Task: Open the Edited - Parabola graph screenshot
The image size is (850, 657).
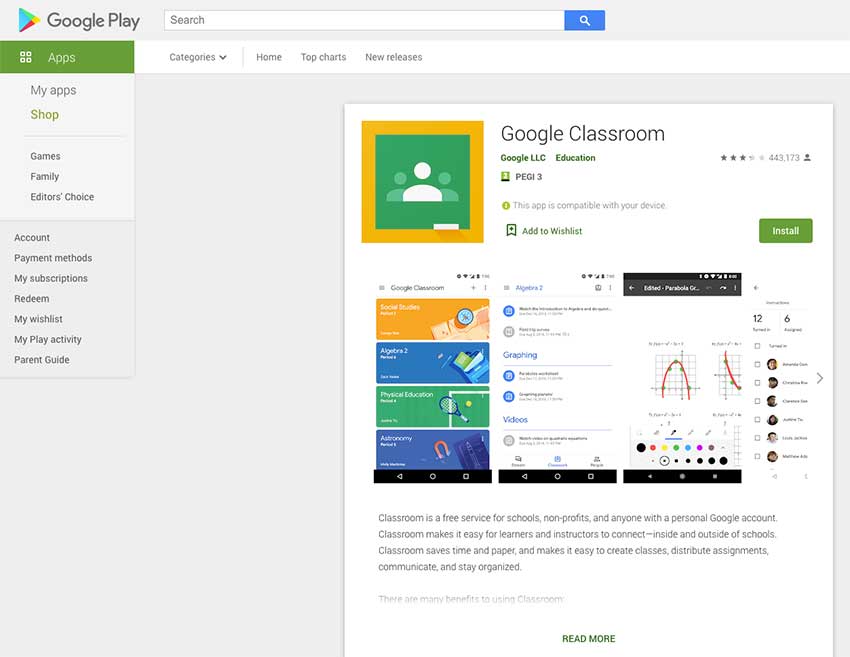Action: click(682, 378)
